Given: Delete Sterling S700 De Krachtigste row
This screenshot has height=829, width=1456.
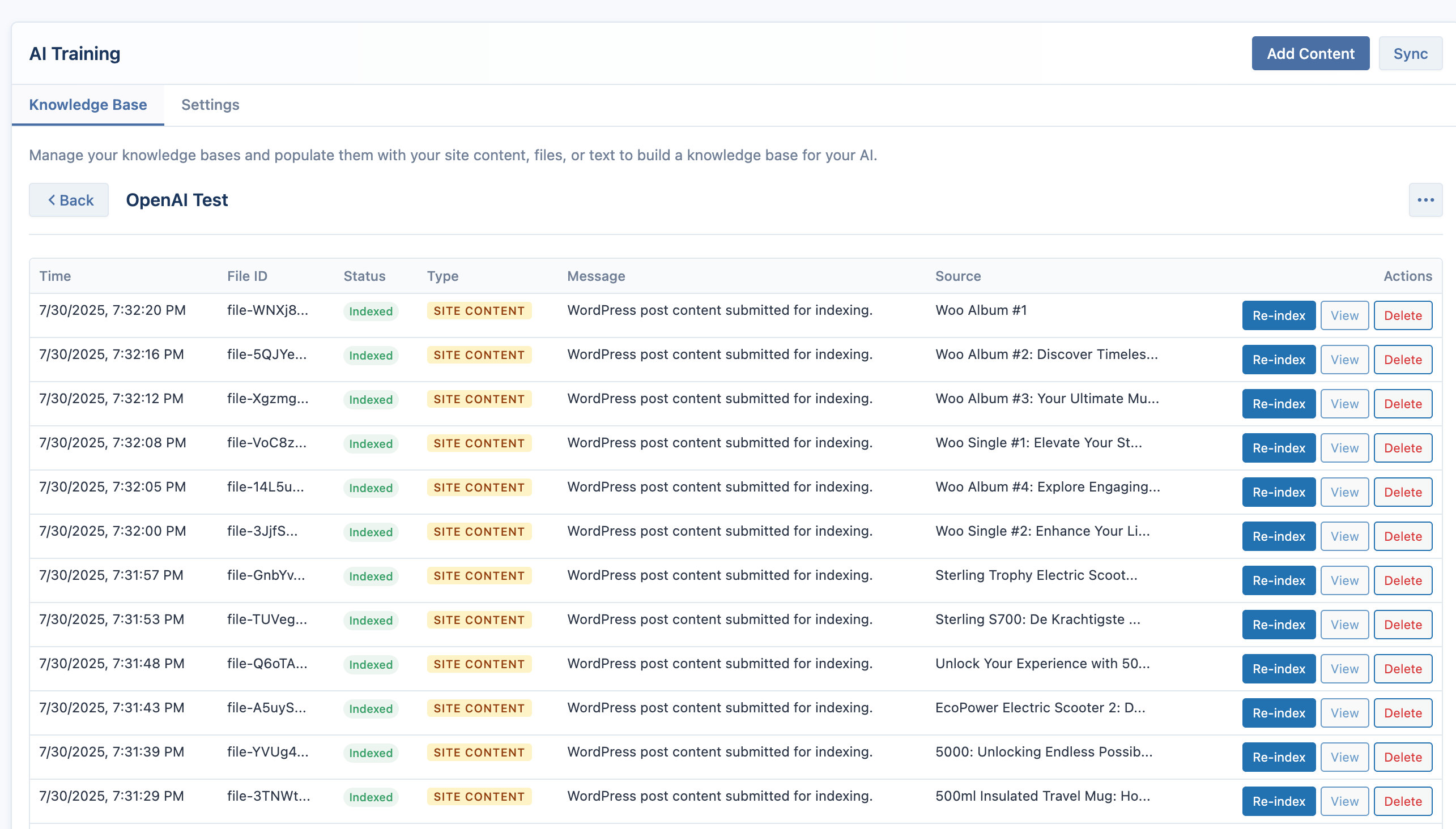Looking at the screenshot, I should point(1403,625).
